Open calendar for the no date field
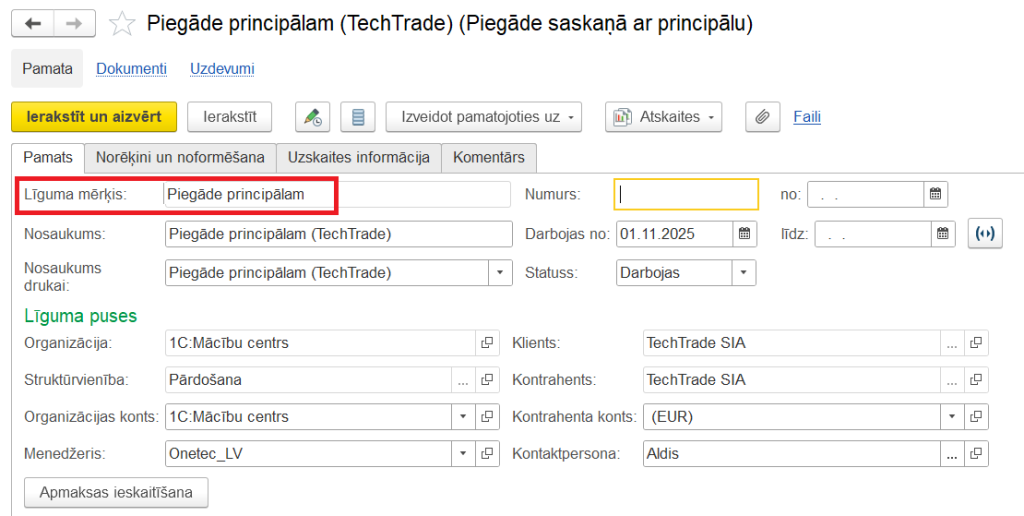 [935, 194]
